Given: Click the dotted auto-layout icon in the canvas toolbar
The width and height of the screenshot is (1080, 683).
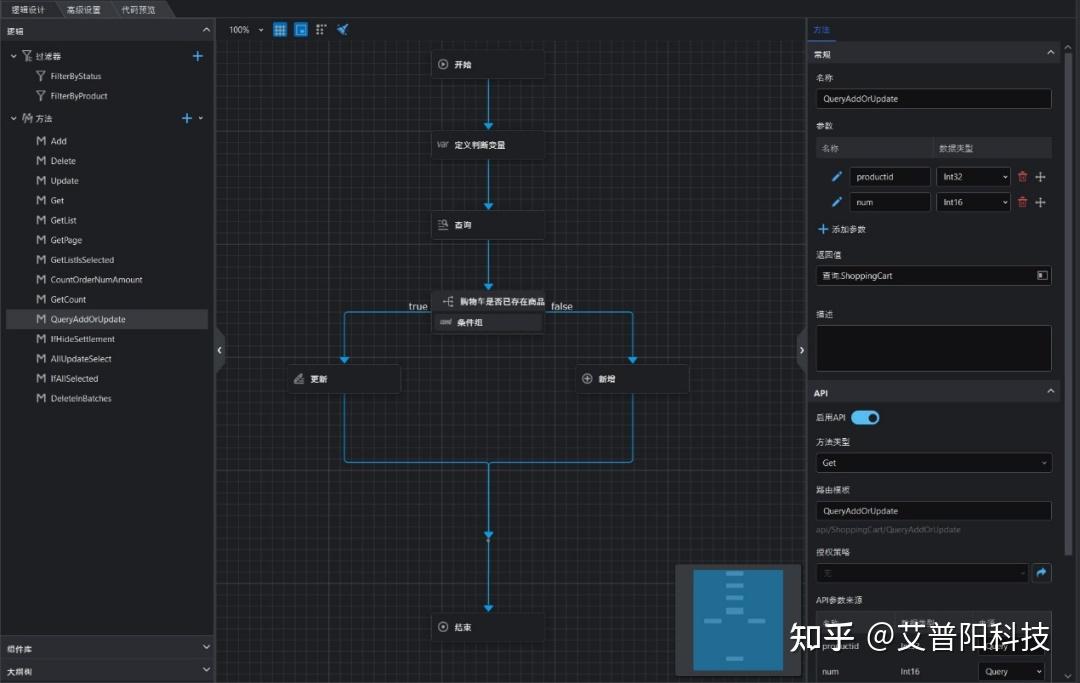Looking at the screenshot, I should (x=321, y=30).
